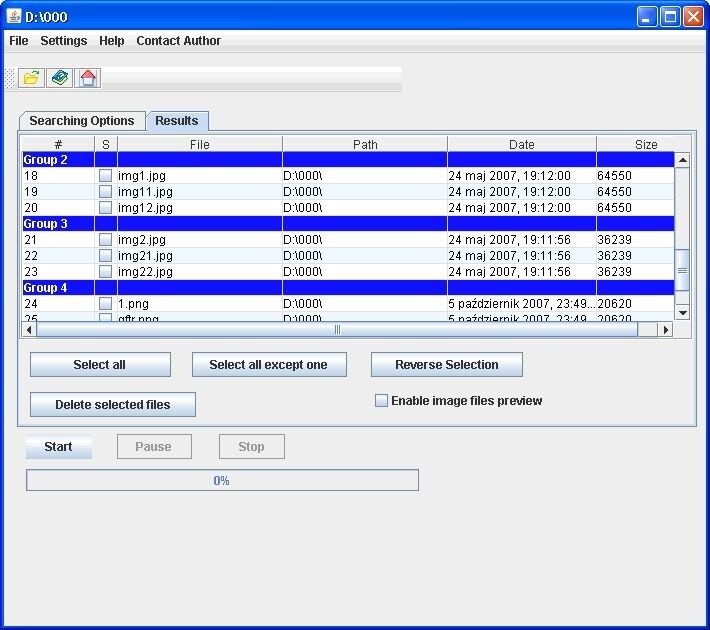
Task: Click size value 36239 in row 22
Action: click(614, 255)
